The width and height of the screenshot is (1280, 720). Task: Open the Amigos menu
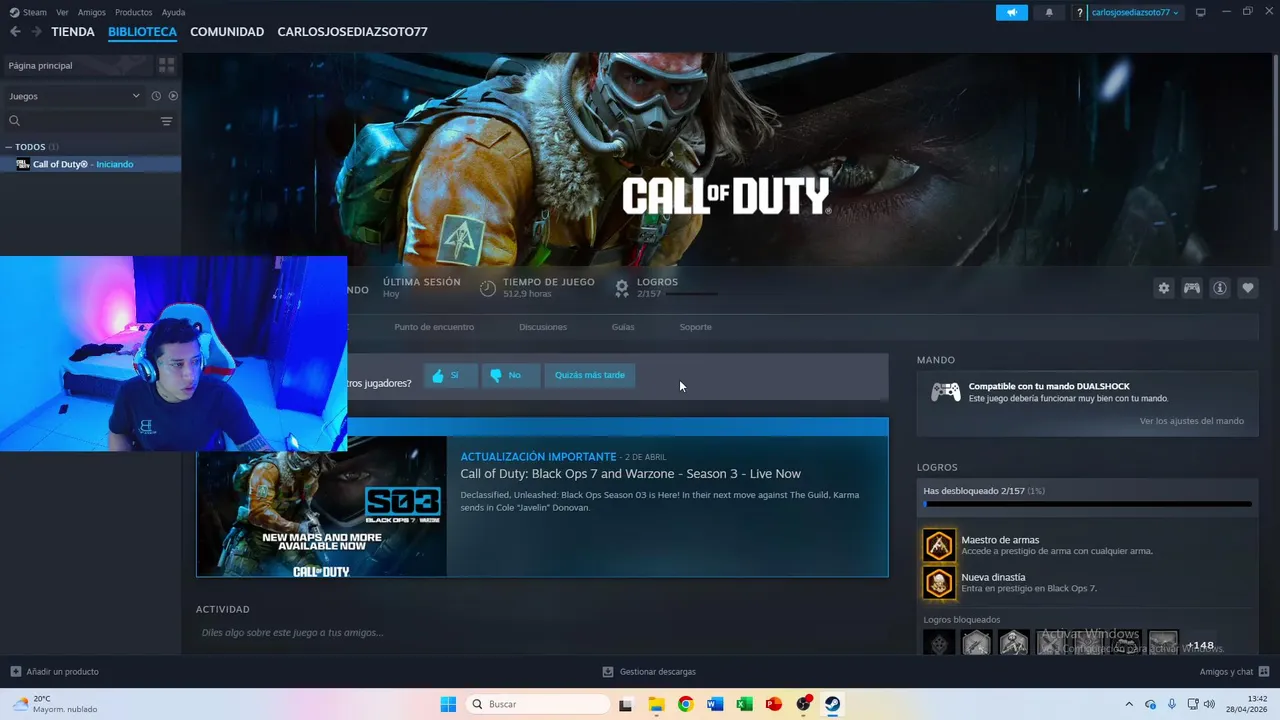[x=92, y=12]
